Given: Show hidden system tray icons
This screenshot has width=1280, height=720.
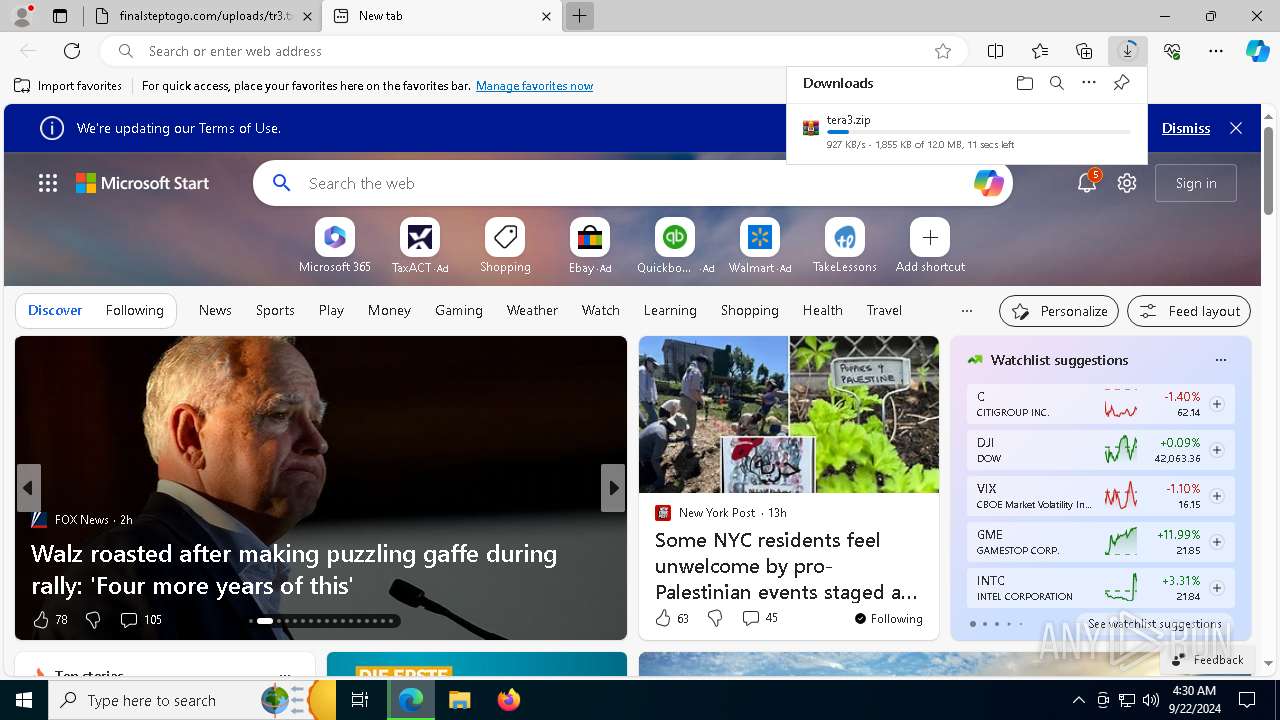Looking at the screenshot, I should pyautogui.click(x=1078, y=700).
